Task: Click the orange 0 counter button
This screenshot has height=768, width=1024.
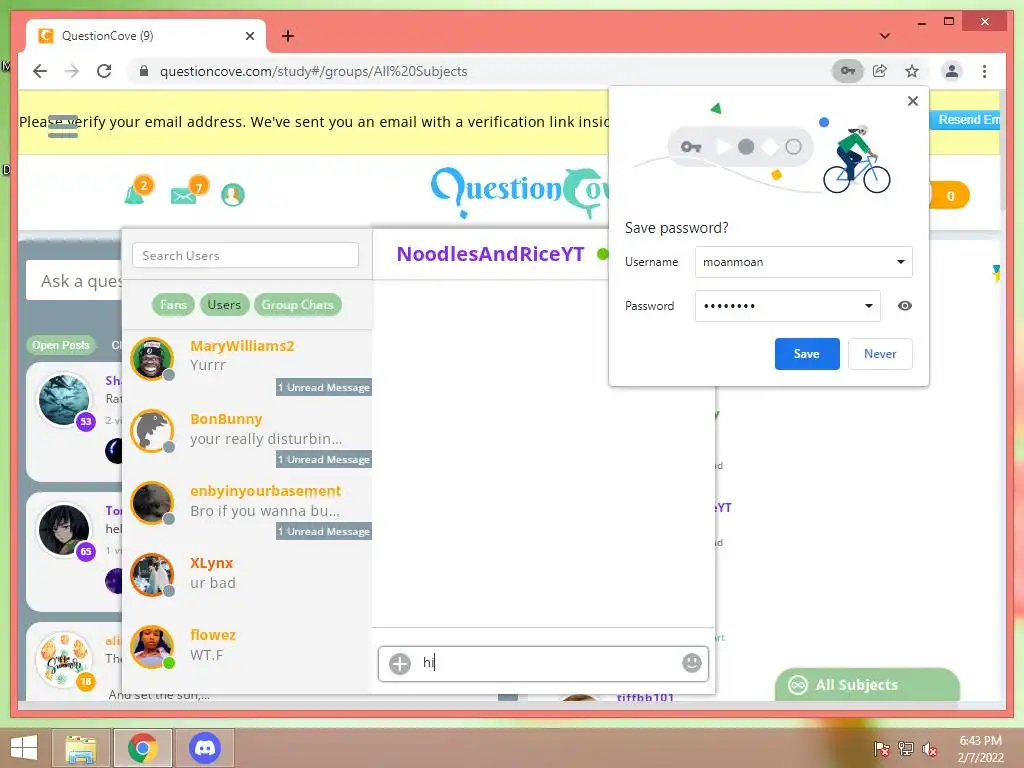Action: [x=950, y=195]
